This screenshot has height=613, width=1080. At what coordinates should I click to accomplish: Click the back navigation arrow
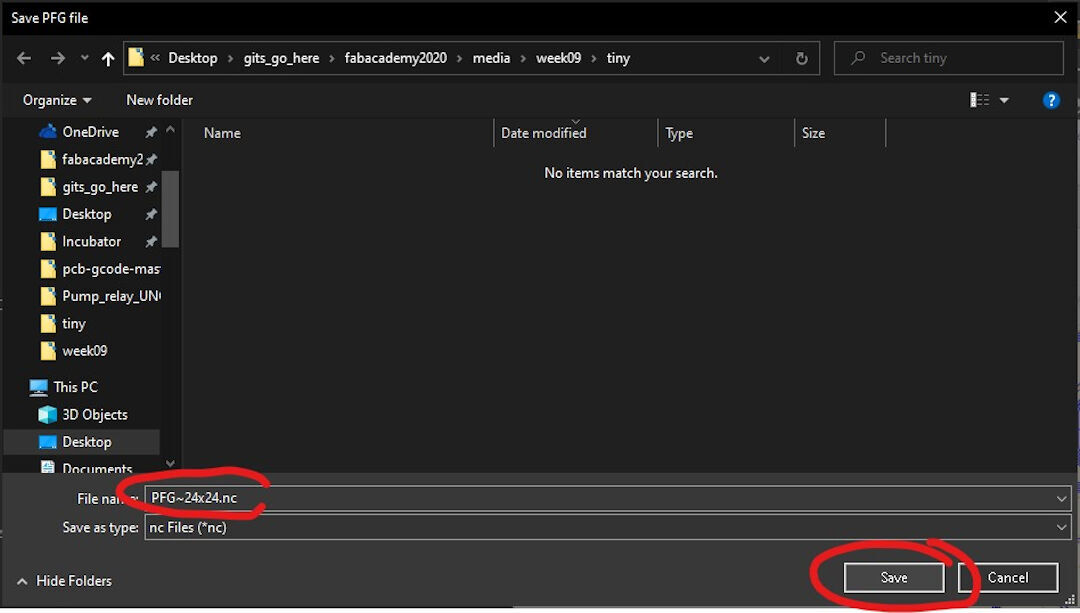click(23, 58)
